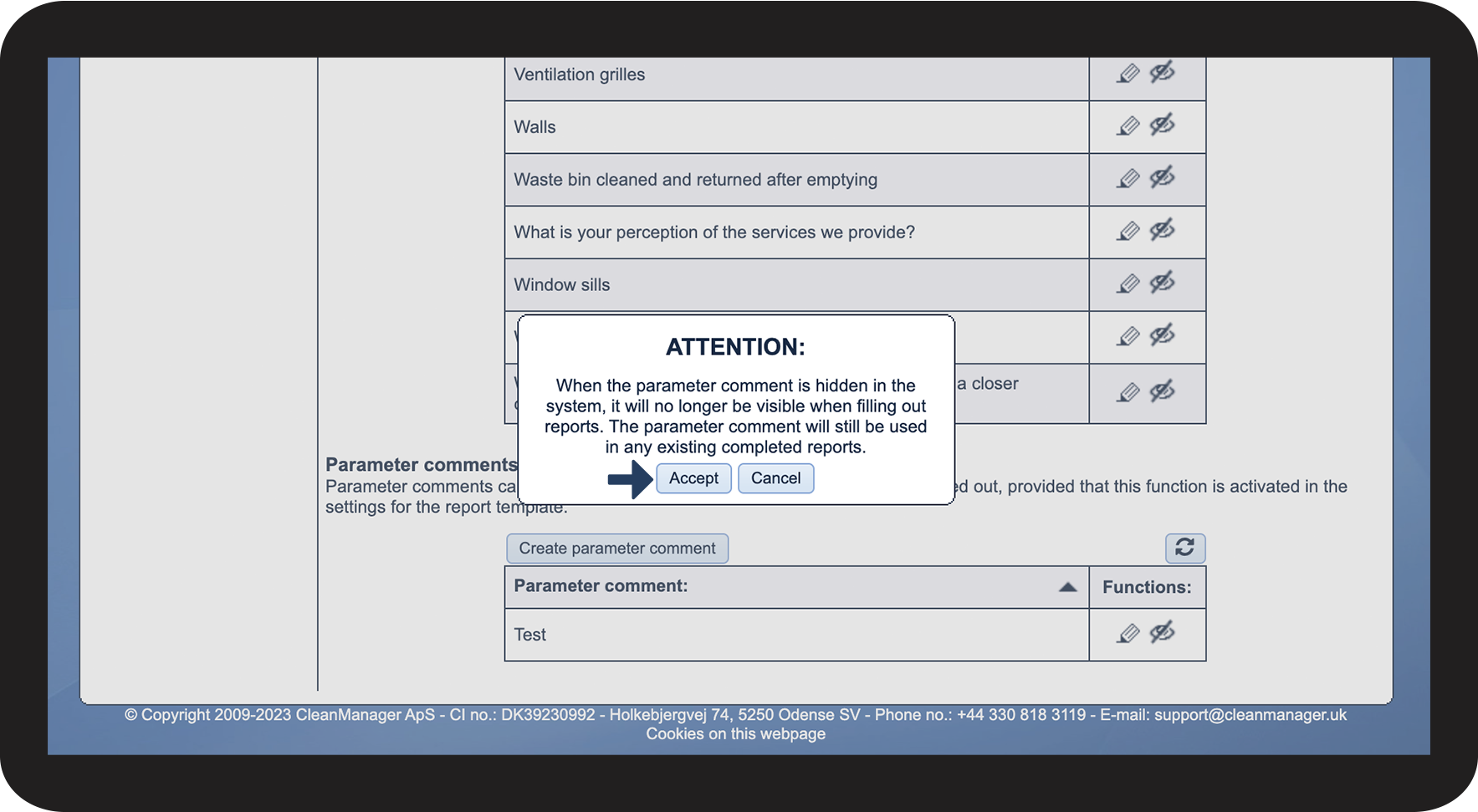Edit the Ventilation grilles row pencil icon
This screenshot has width=1478, height=812.
pyautogui.click(x=1128, y=74)
